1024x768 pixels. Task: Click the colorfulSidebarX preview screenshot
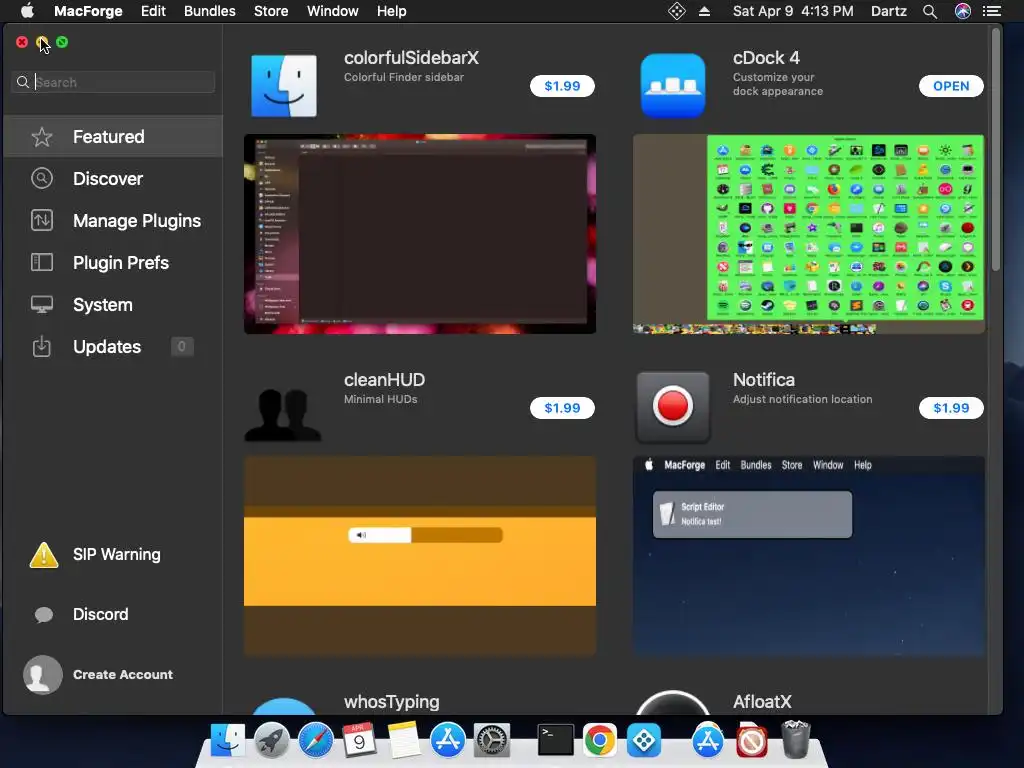coord(420,234)
